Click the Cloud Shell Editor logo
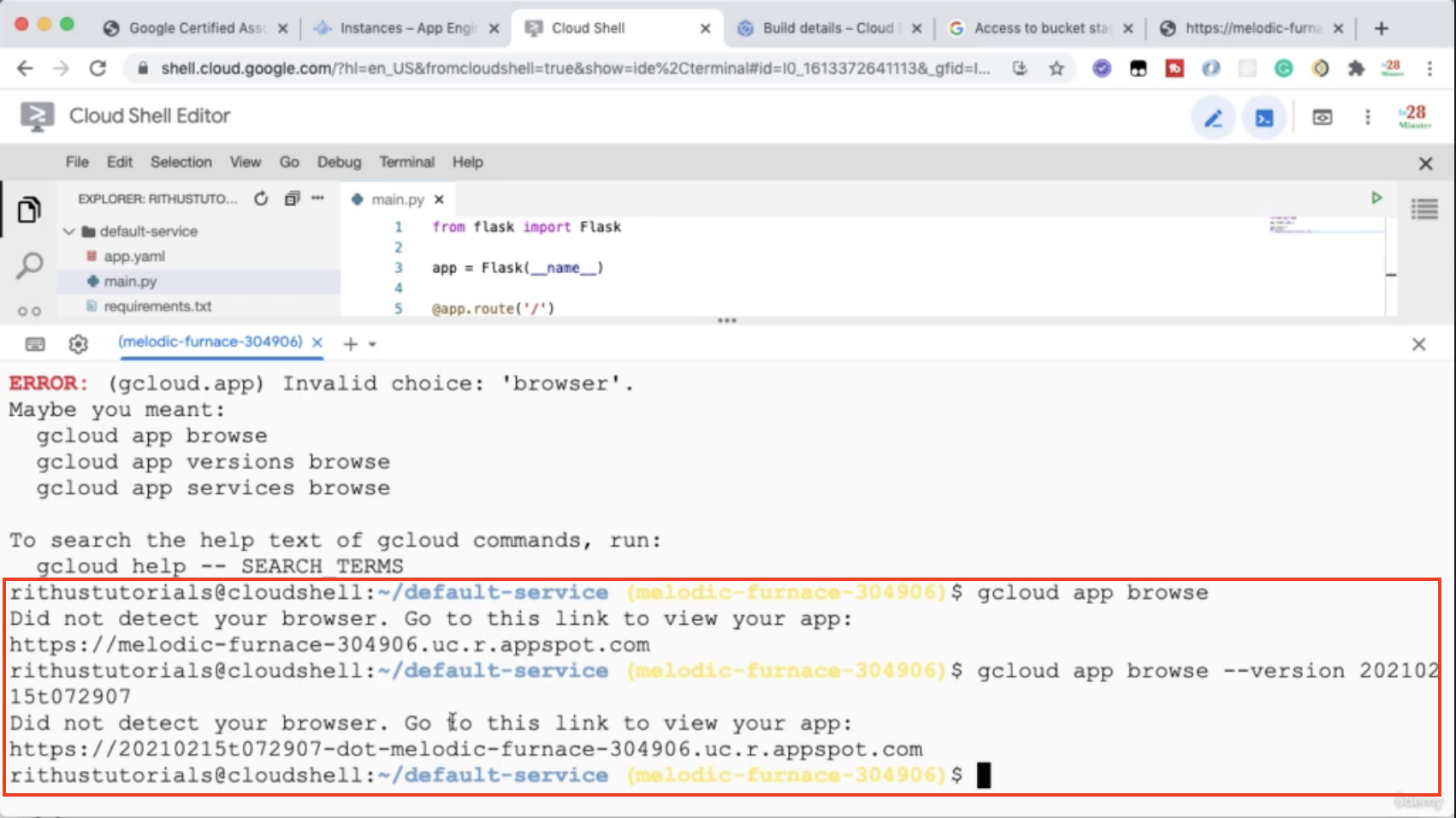 (37, 116)
